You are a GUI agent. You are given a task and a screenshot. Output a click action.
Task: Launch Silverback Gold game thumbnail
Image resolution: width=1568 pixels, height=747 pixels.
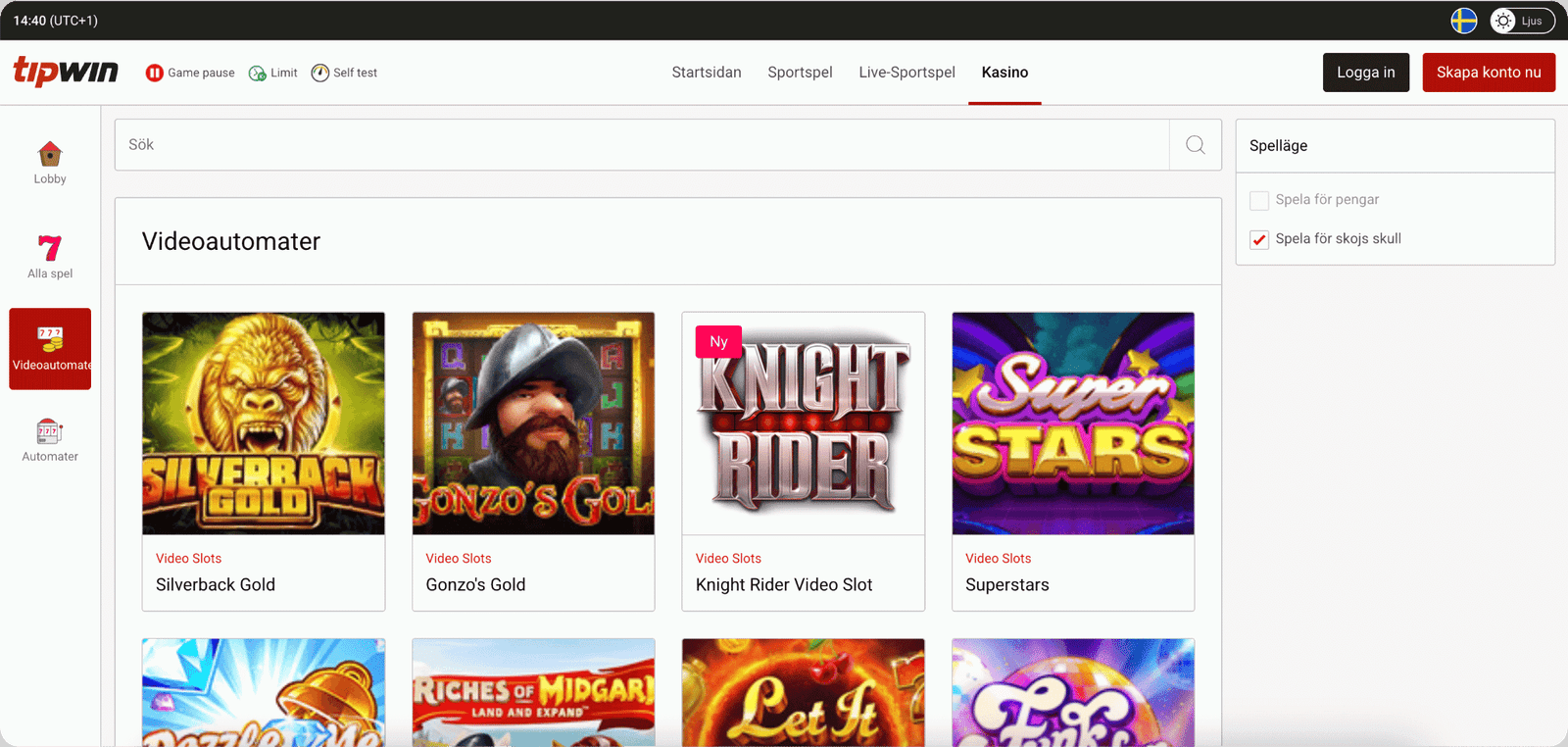pos(264,423)
